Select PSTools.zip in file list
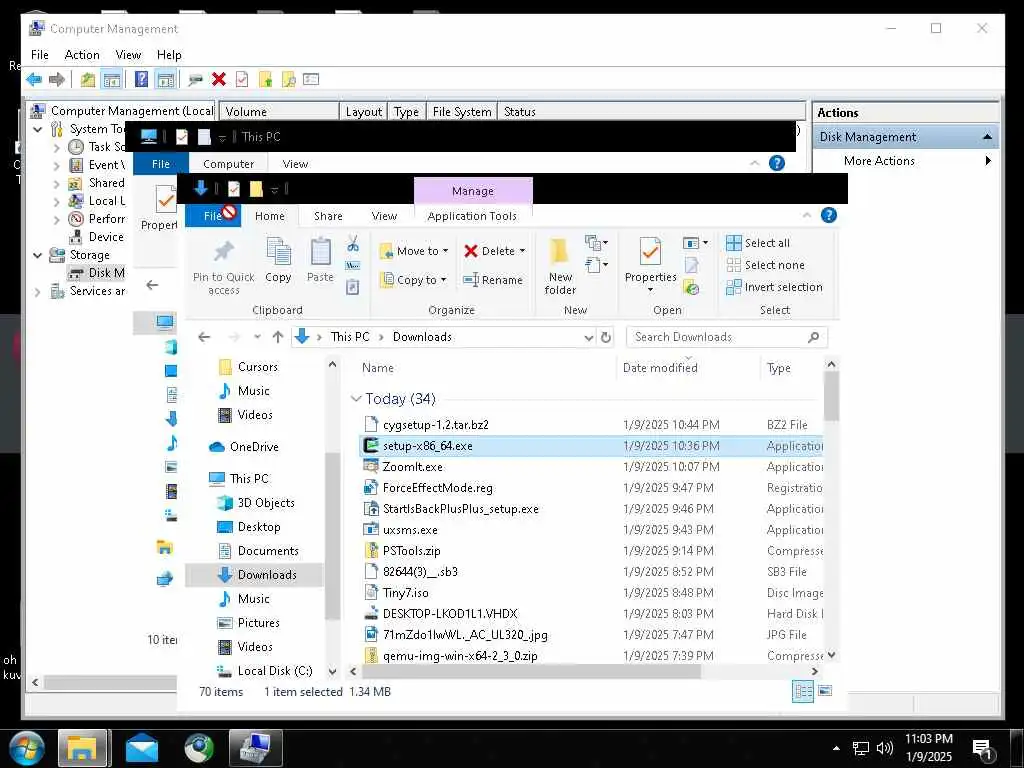This screenshot has height=768, width=1024. coord(411,551)
